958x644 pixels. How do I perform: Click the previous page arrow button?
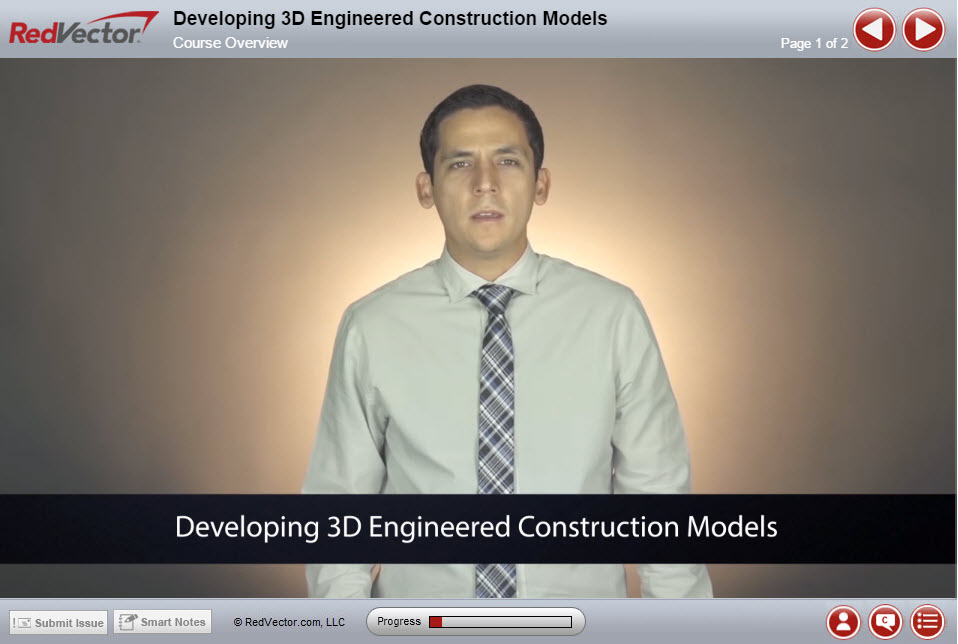coord(874,29)
